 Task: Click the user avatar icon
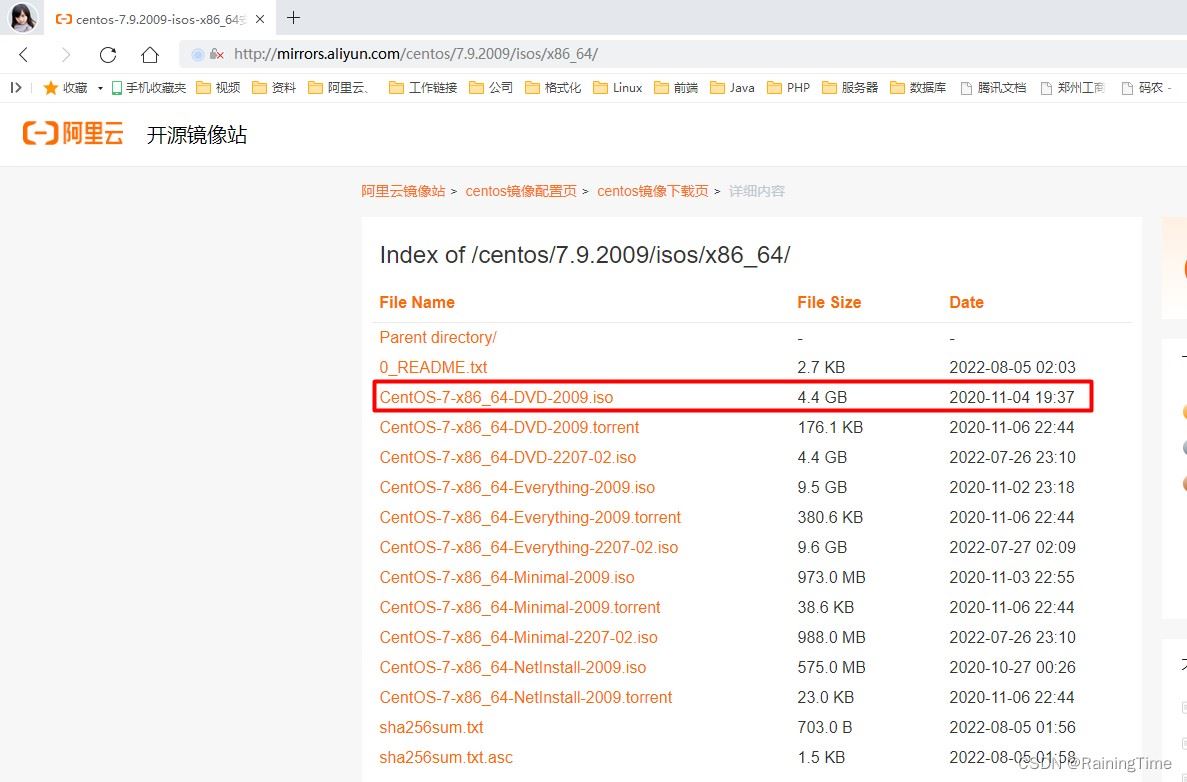pyautogui.click(x=23, y=17)
